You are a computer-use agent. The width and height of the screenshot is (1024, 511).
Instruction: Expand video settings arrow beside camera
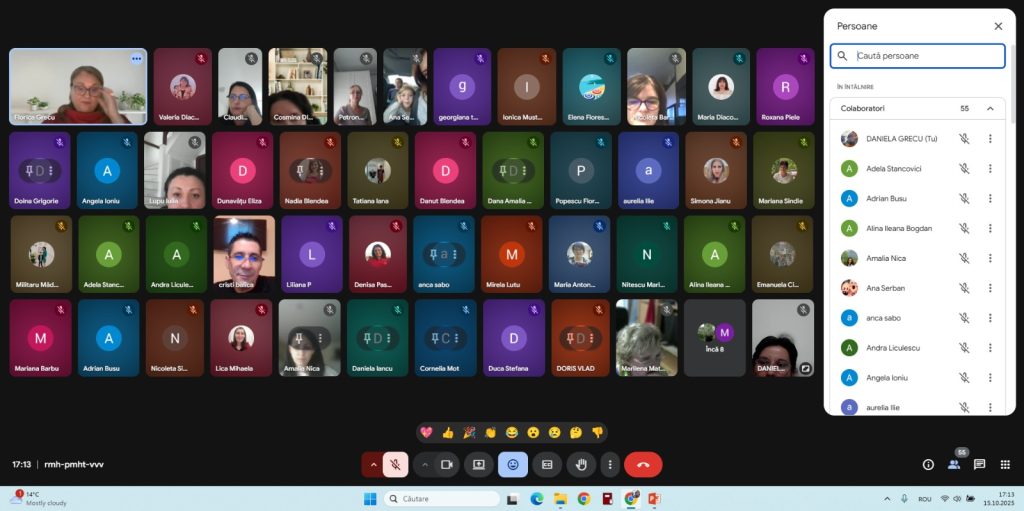(424, 464)
